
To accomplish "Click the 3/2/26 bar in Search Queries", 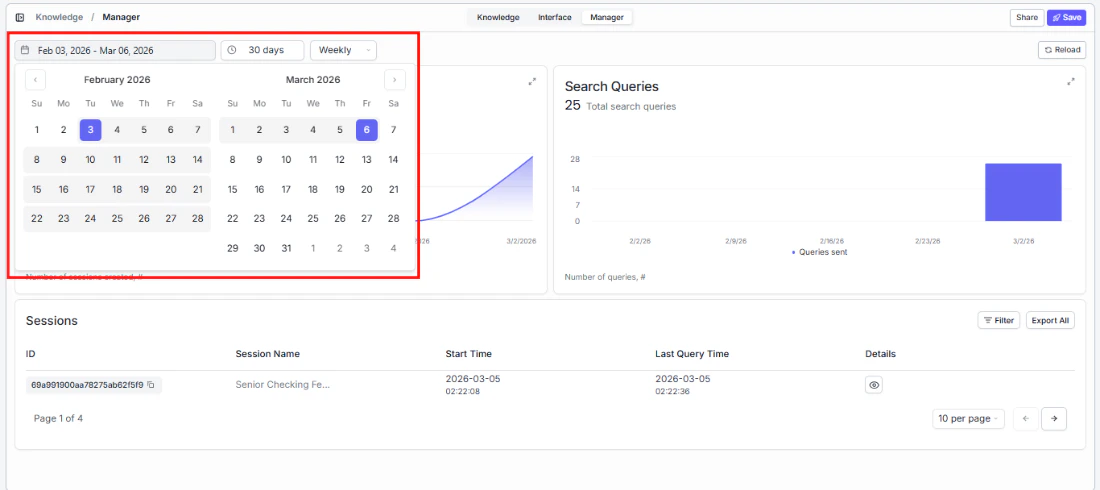I will coord(1023,192).
